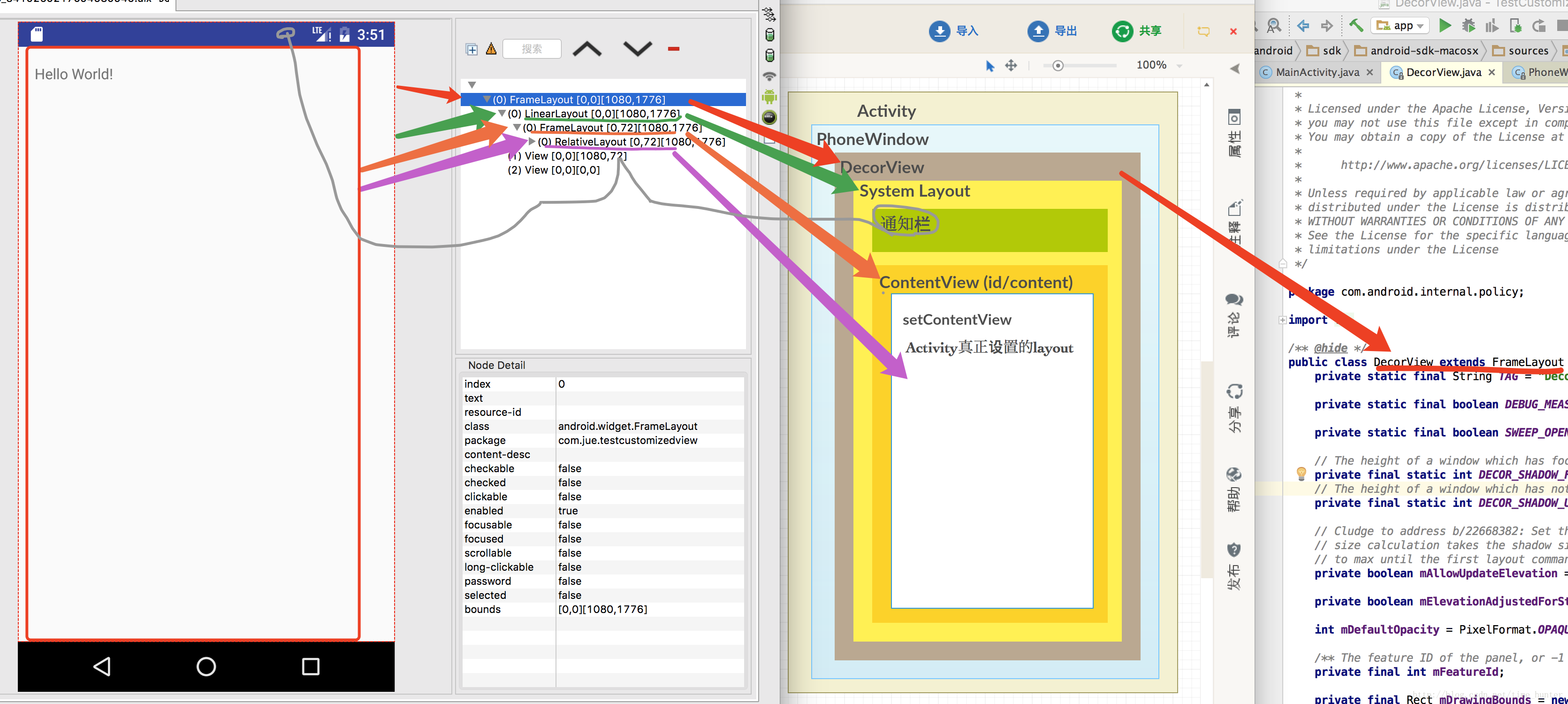This screenshot has height=704, width=1568.
Task: Focus the 搜索 search field in tree toolbar
Action: tap(532, 49)
